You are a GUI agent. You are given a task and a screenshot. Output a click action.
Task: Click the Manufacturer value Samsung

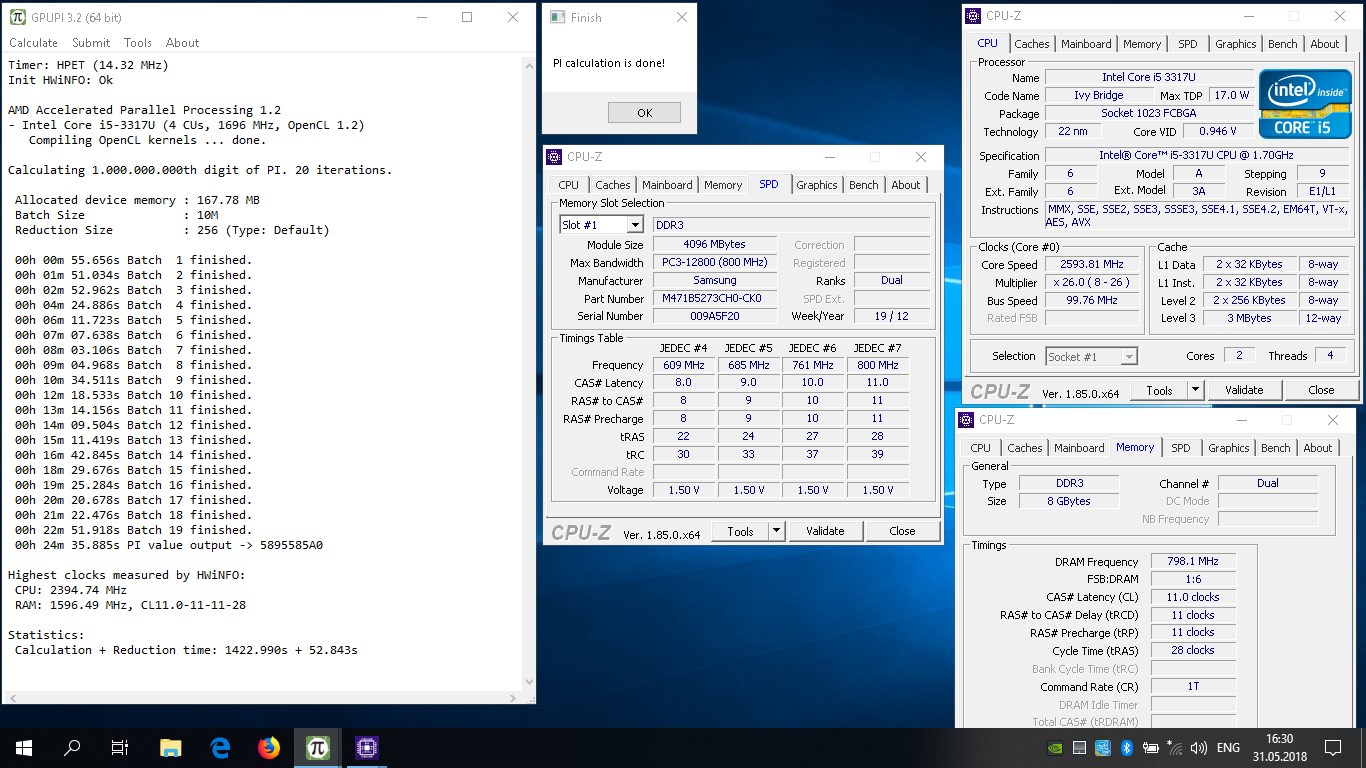coord(714,281)
